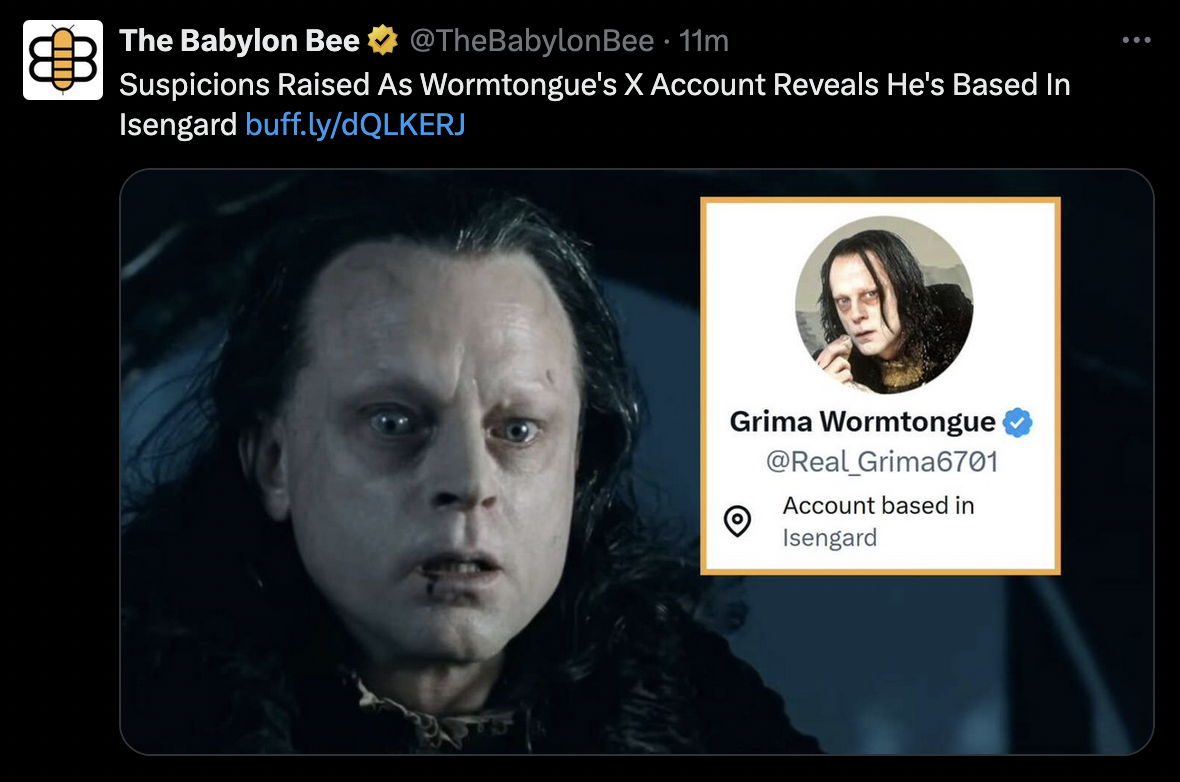The height and width of the screenshot is (782, 1180).
Task: Click the word "Wormtongue's" in the tweet headline
Action: [x=519, y=85]
